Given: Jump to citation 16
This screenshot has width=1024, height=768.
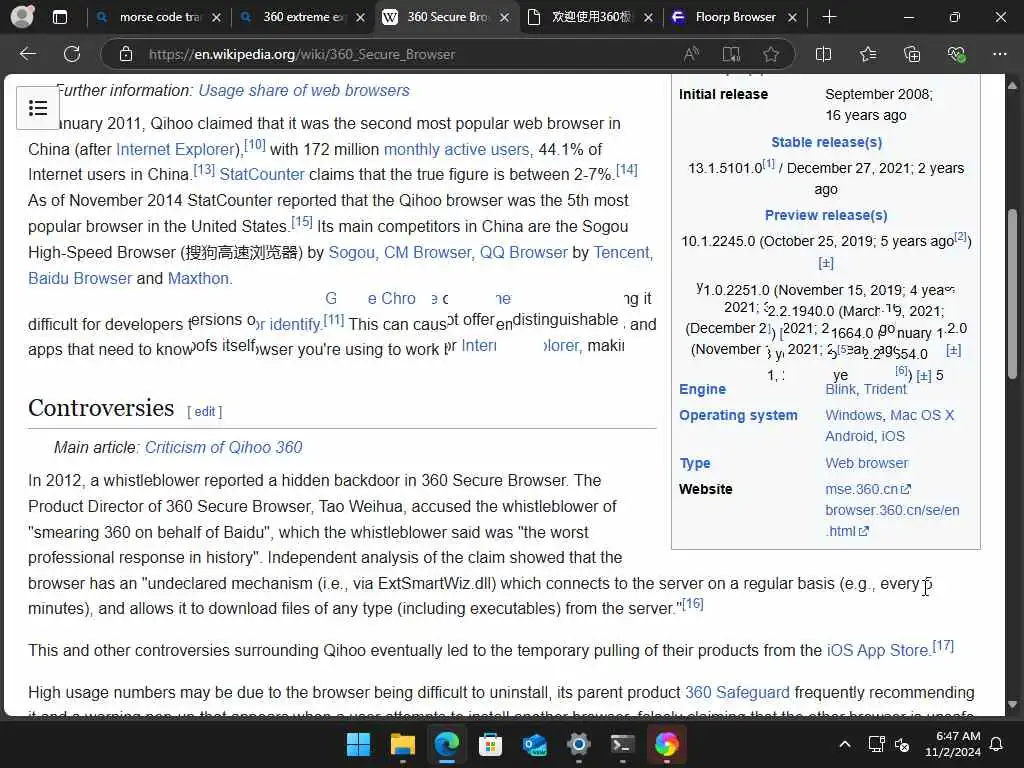Looking at the screenshot, I should [693, 603].
